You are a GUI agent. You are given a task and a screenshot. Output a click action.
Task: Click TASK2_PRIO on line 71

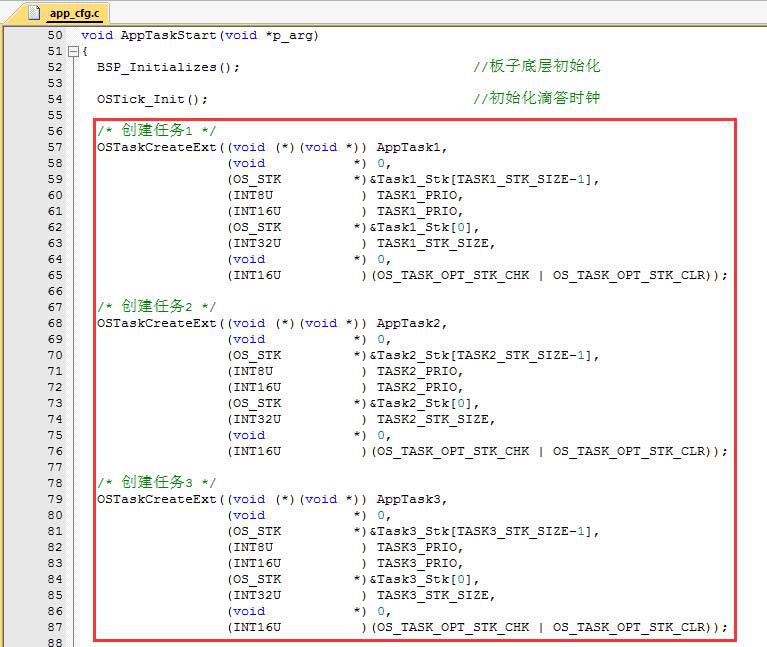click(417, 371)
